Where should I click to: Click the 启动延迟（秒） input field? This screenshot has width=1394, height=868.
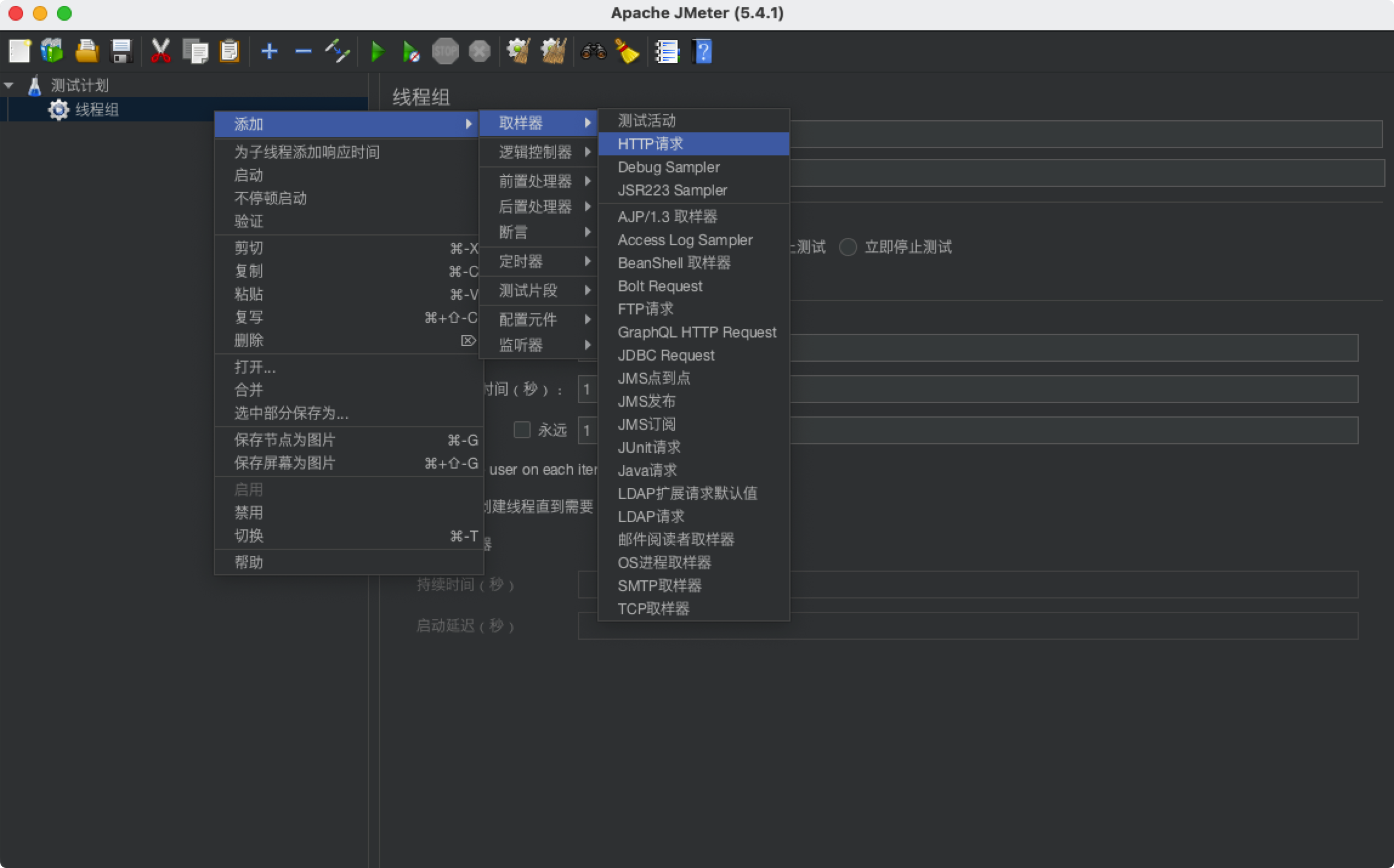tap(968, 626)
